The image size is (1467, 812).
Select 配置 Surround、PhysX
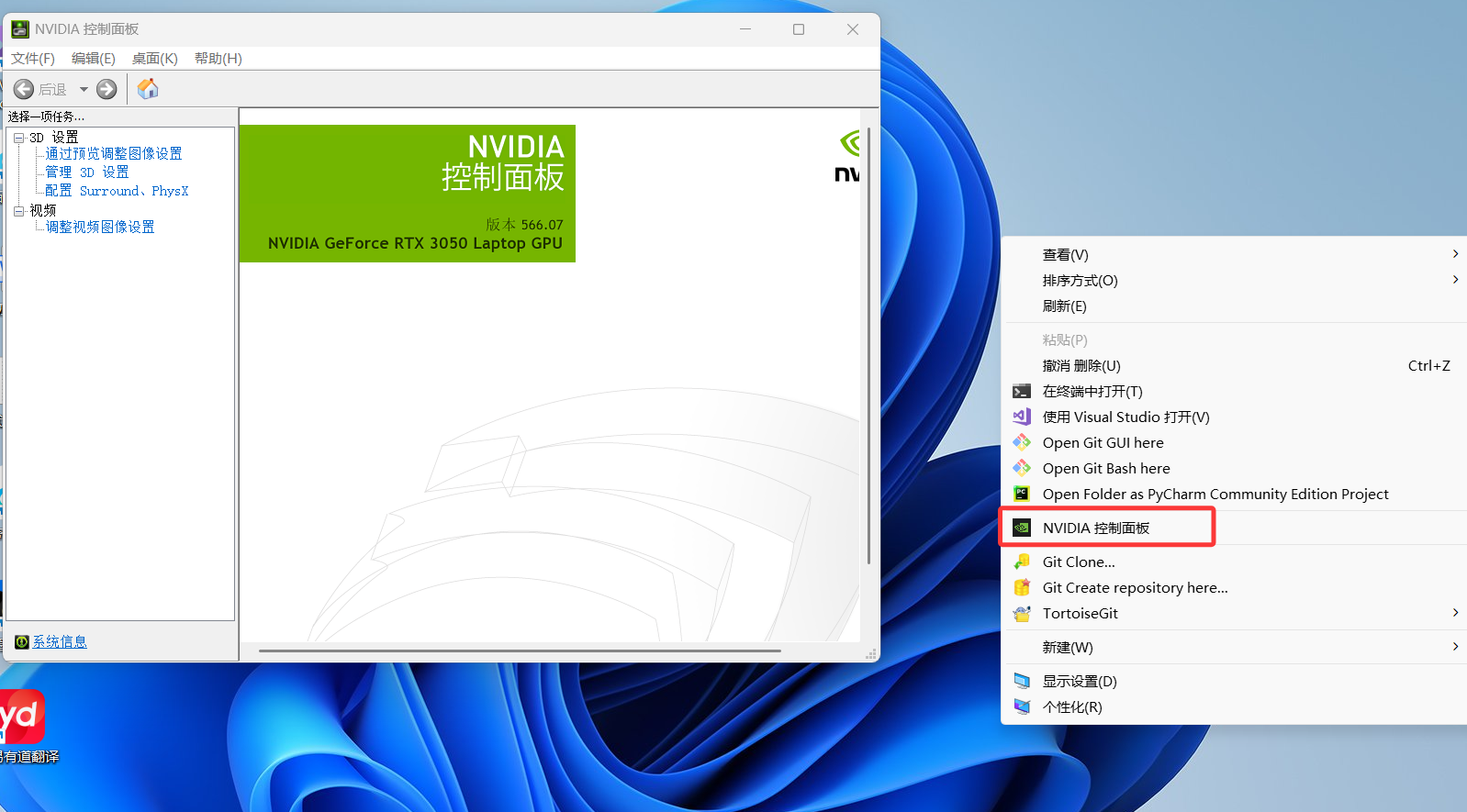pyautogui.click(x=117, y=191)
